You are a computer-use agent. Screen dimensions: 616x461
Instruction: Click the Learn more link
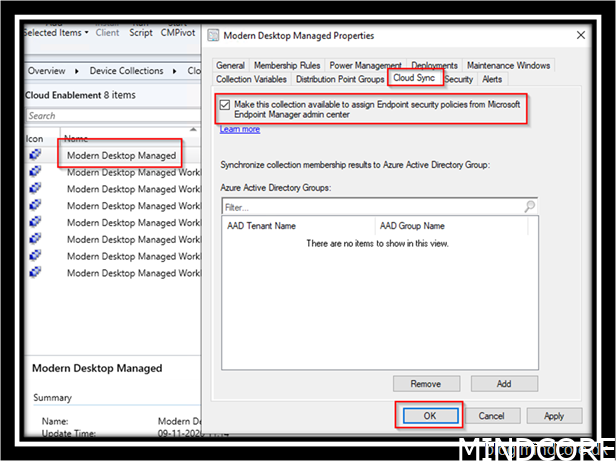coord(239,129)
